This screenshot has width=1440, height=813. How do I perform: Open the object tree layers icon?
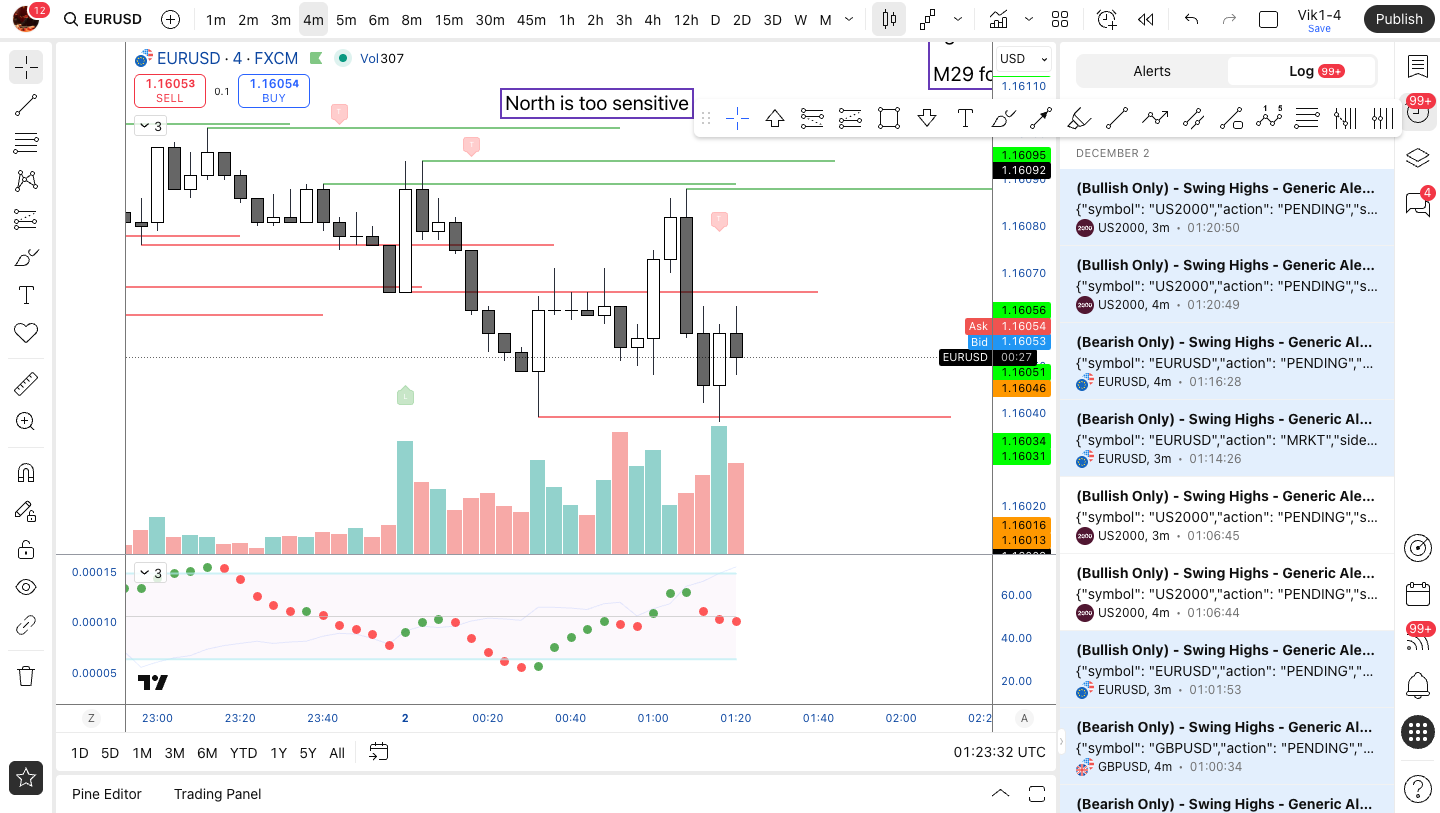click(x=1417, y=158)
